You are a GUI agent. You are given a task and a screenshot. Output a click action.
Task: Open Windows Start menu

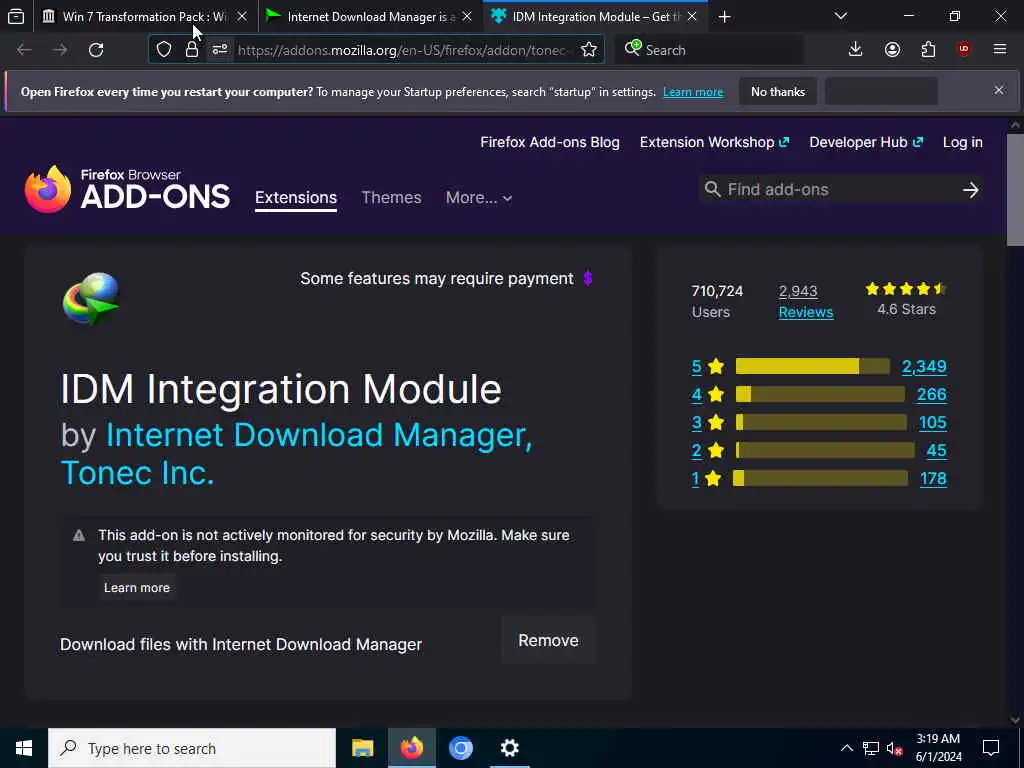(x=24, y=748)
